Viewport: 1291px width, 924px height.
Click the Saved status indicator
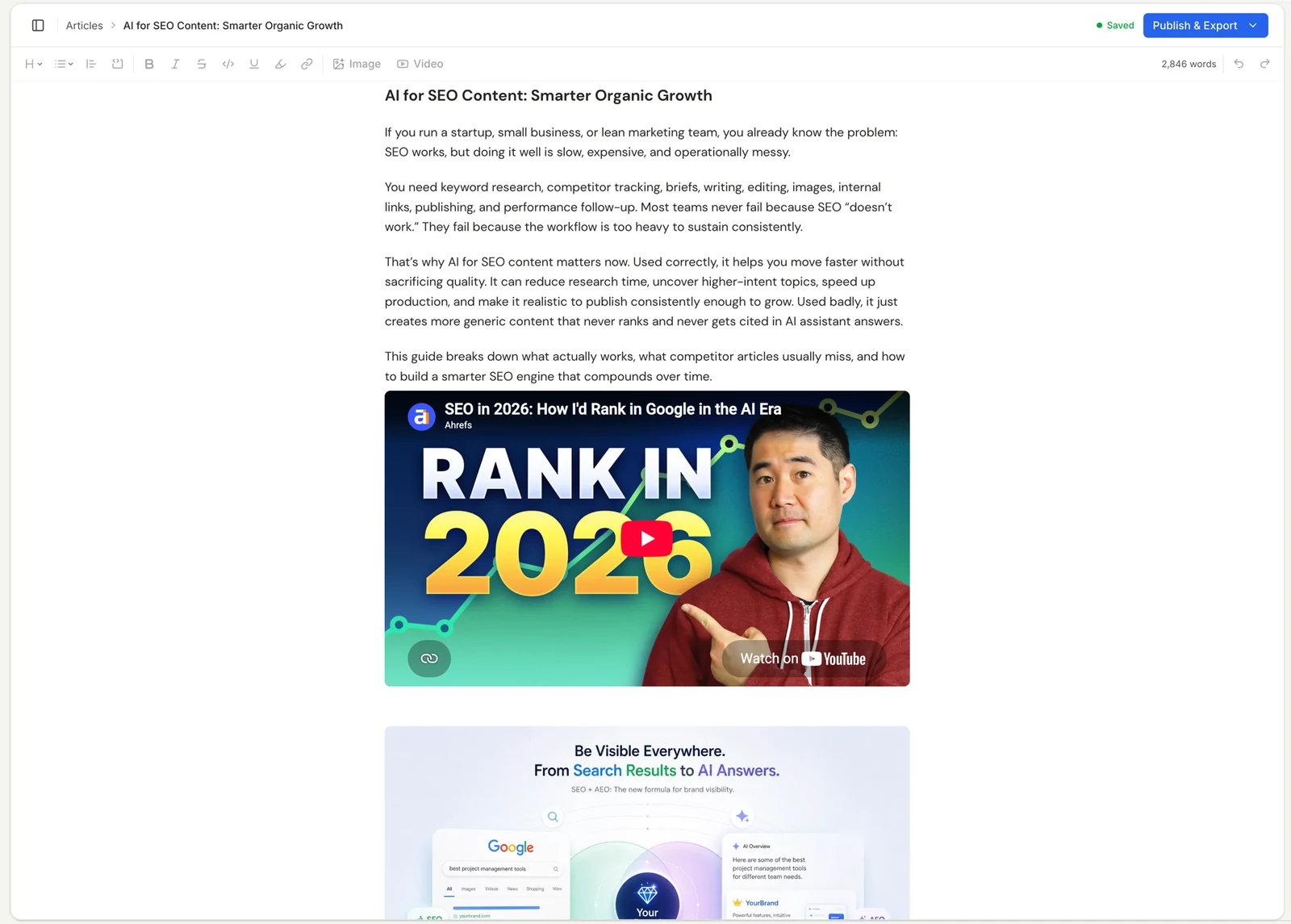click(x=1115, y=26)
